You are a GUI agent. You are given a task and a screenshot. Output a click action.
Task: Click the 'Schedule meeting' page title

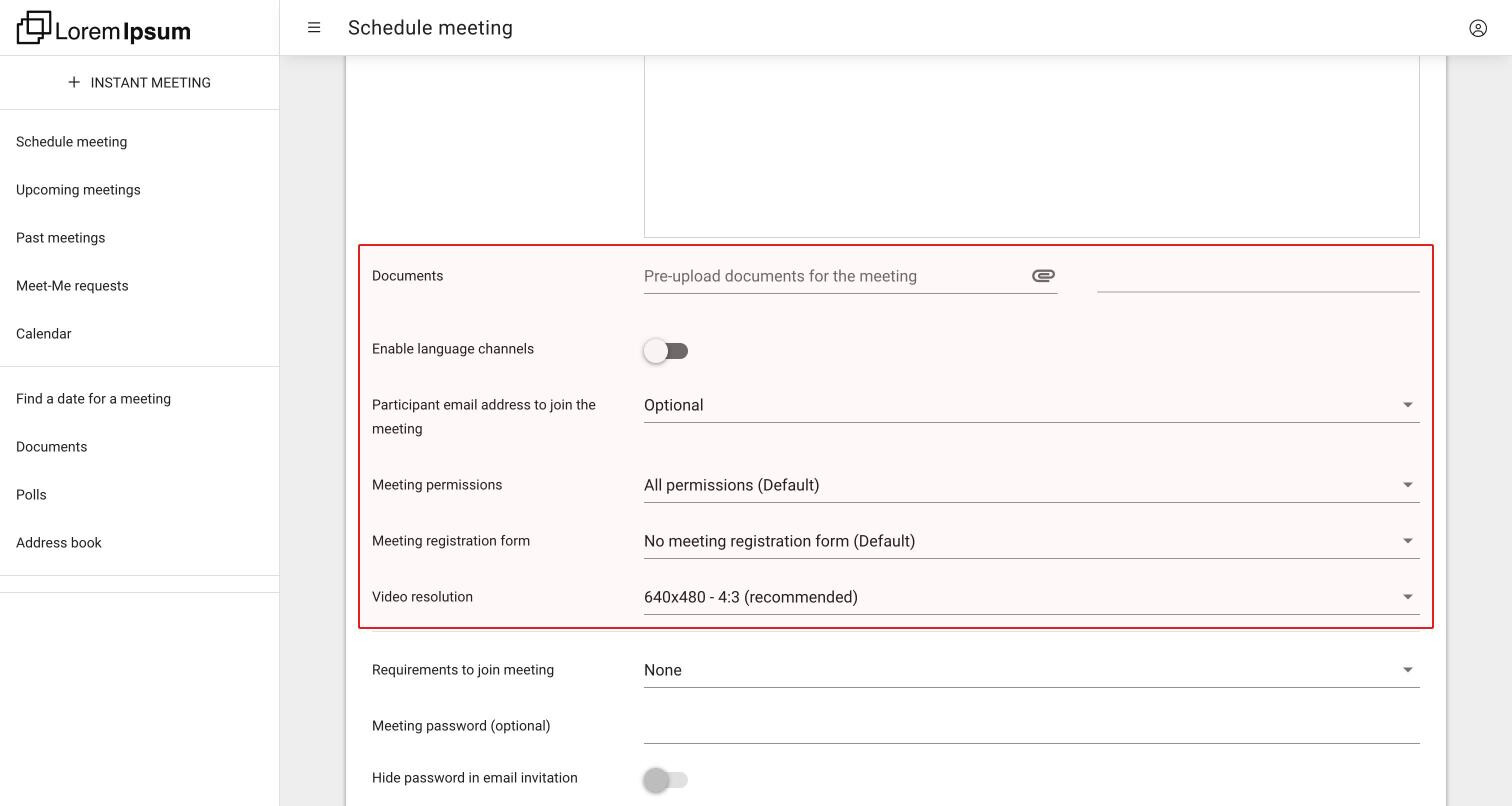430,28
